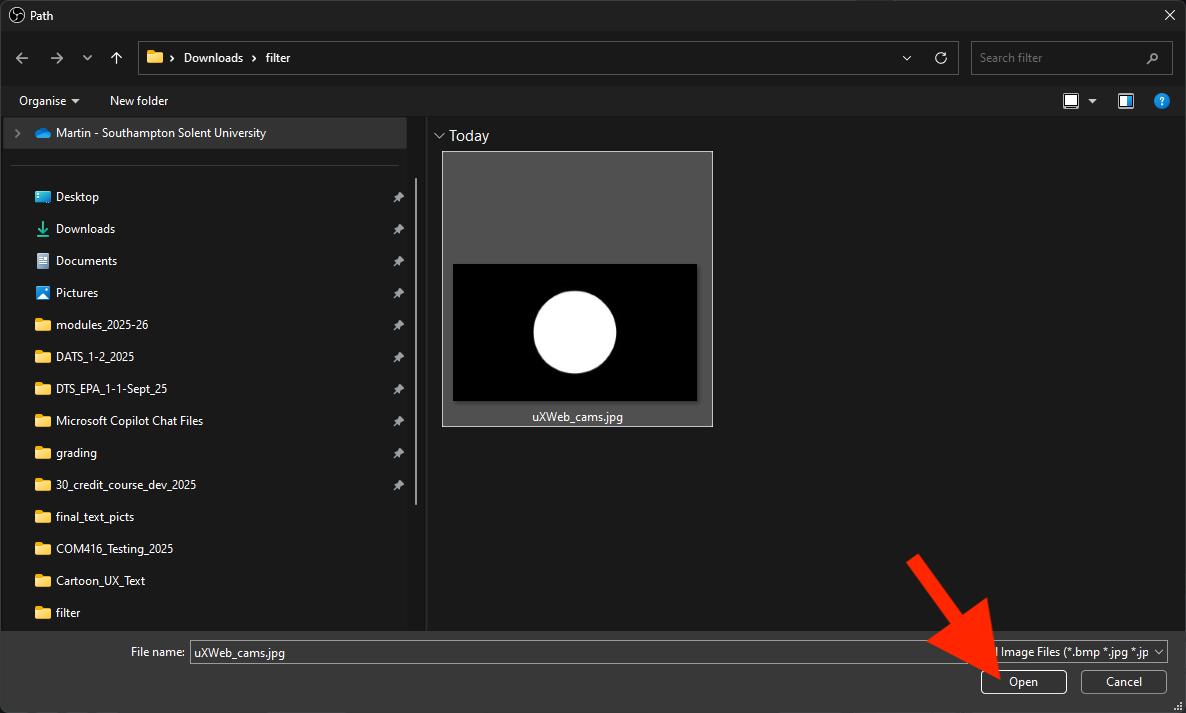The image size is (1186, 713).
Task: Click the Back navigation arrow
Action: (23, 58)
